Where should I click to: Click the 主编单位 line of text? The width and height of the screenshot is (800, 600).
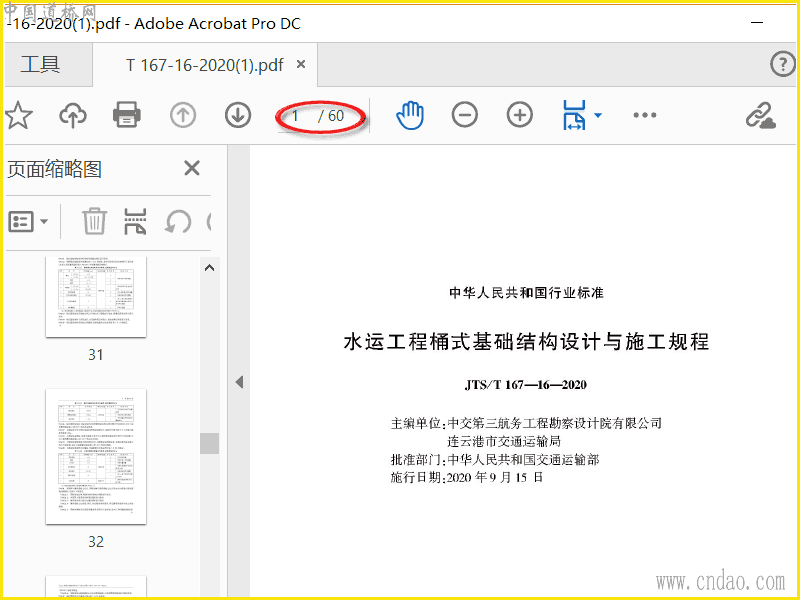[526, 423]
